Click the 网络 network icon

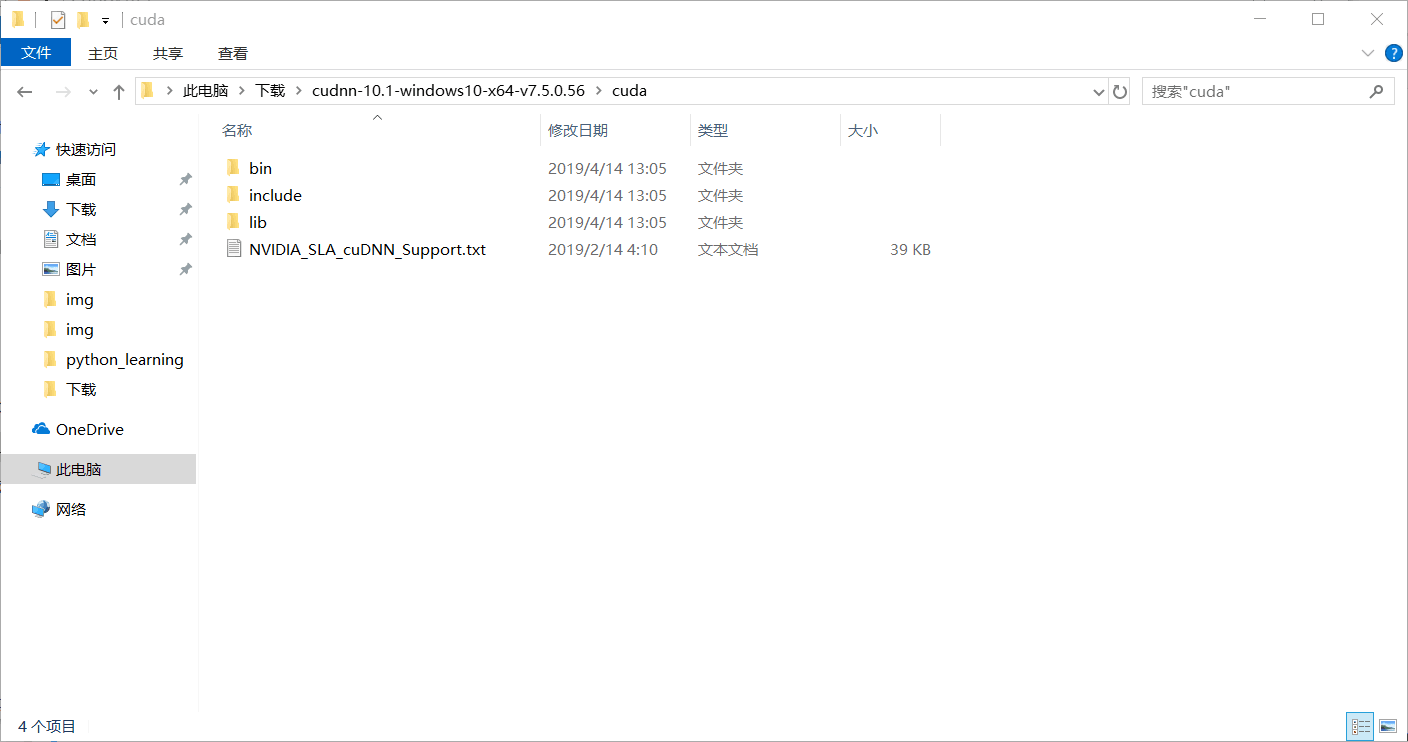tap(41, 509)
